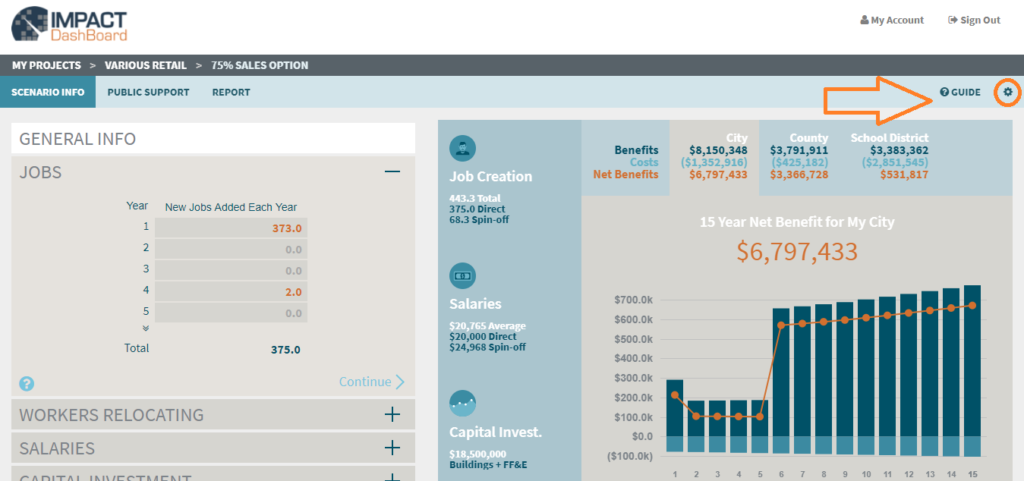
Task: Click County net benefits $3,366,728
Action: (799, 174)
